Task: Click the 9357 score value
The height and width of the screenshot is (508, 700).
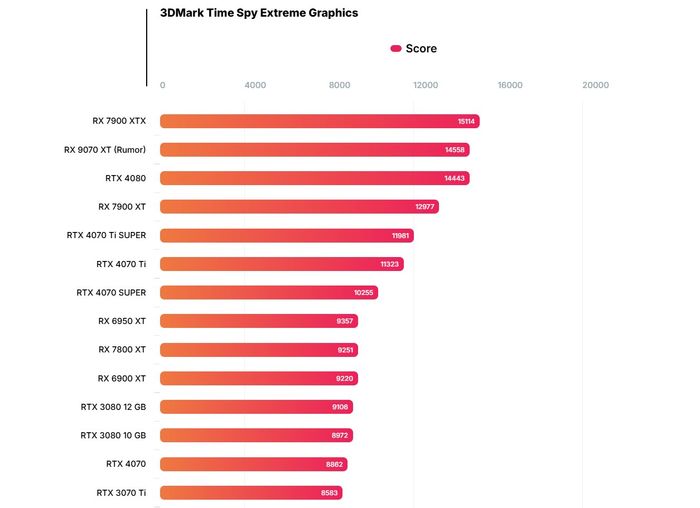Action: click(x=345, y=321)
